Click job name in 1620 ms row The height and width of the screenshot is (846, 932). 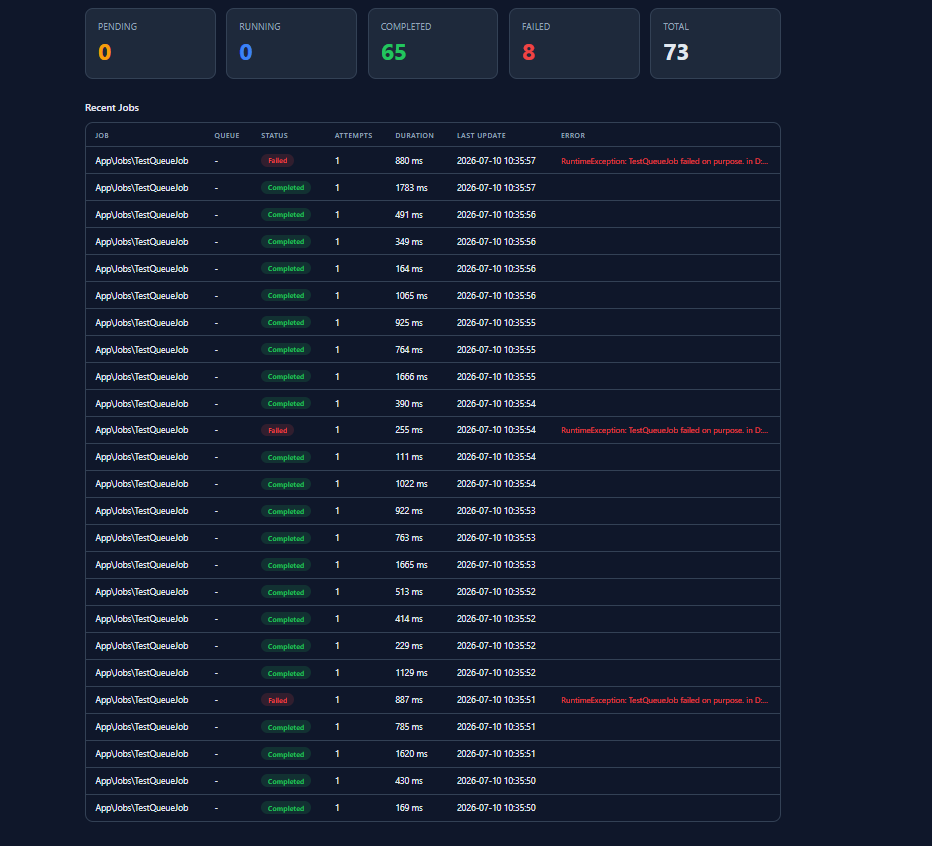141,754
